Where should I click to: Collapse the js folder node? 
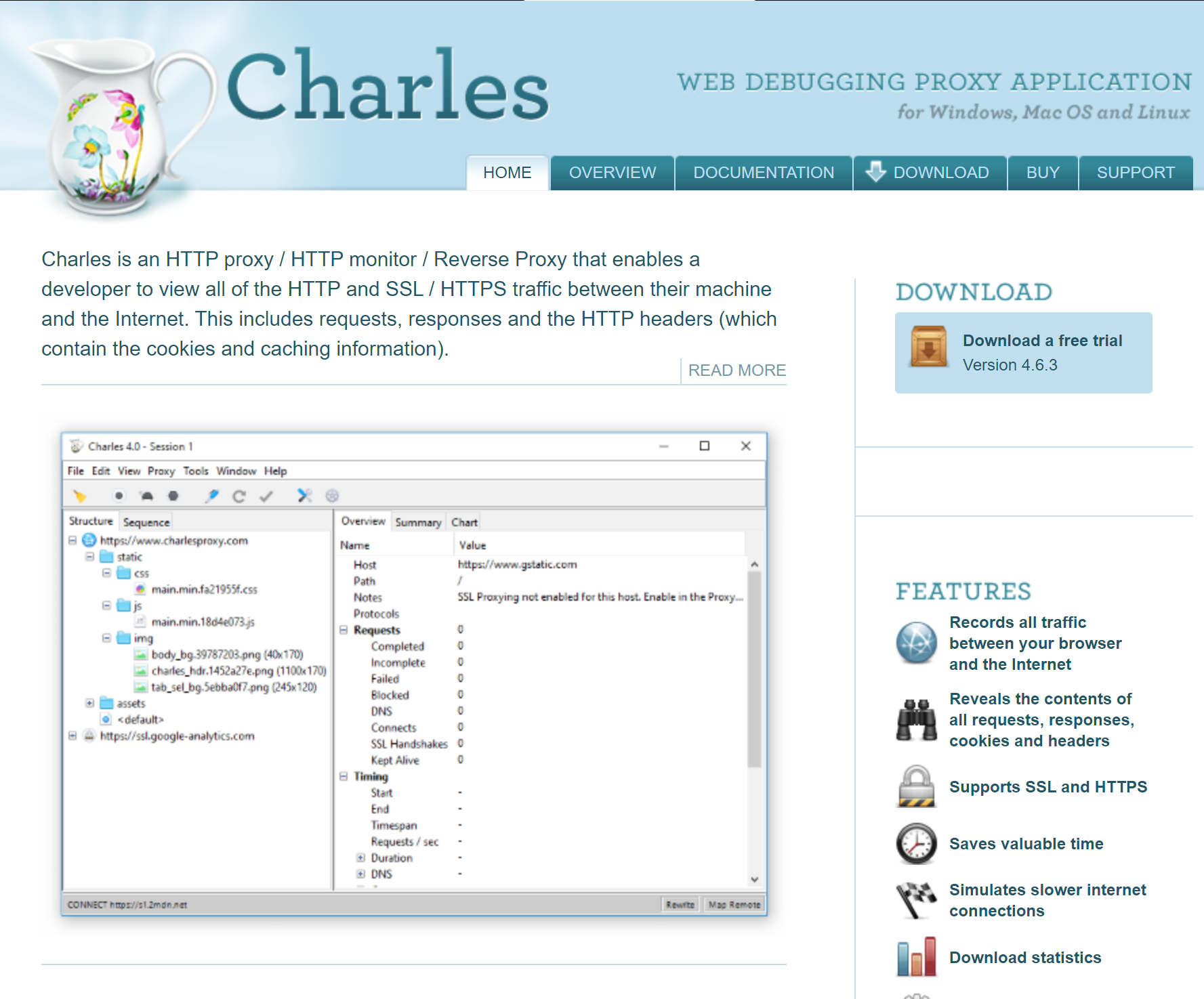(106, 605)
